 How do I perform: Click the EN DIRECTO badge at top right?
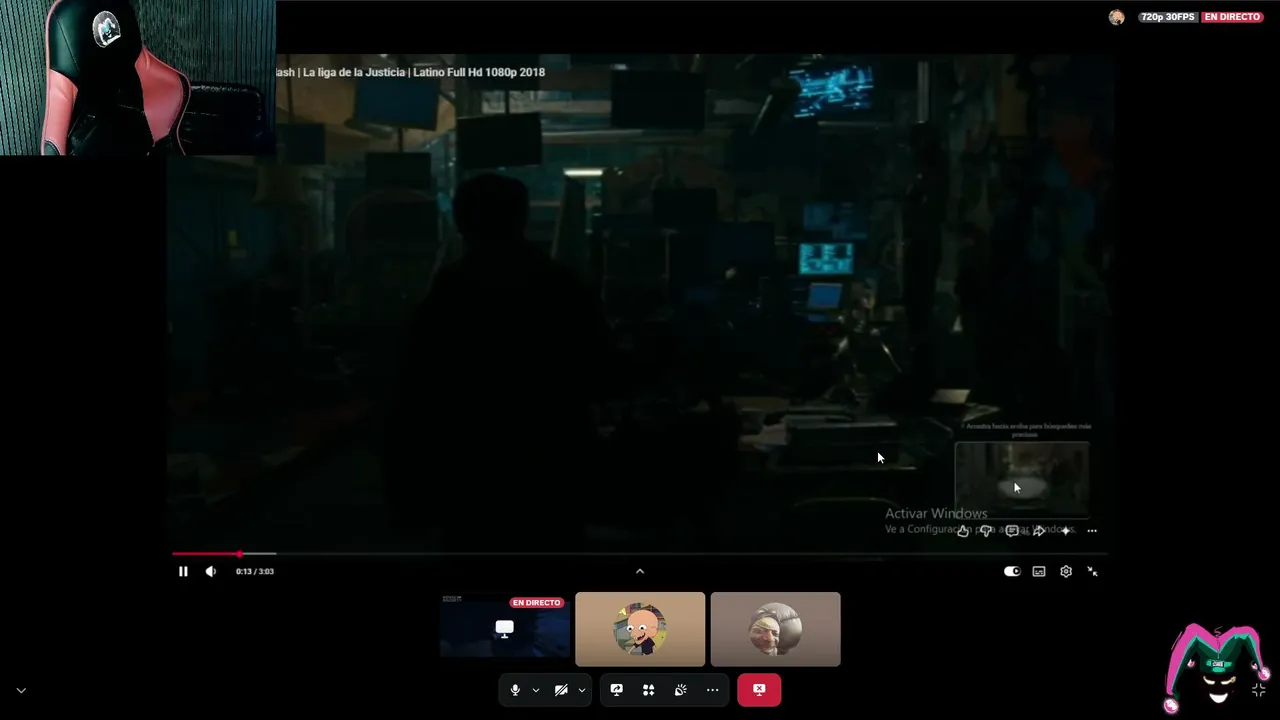1232,17
